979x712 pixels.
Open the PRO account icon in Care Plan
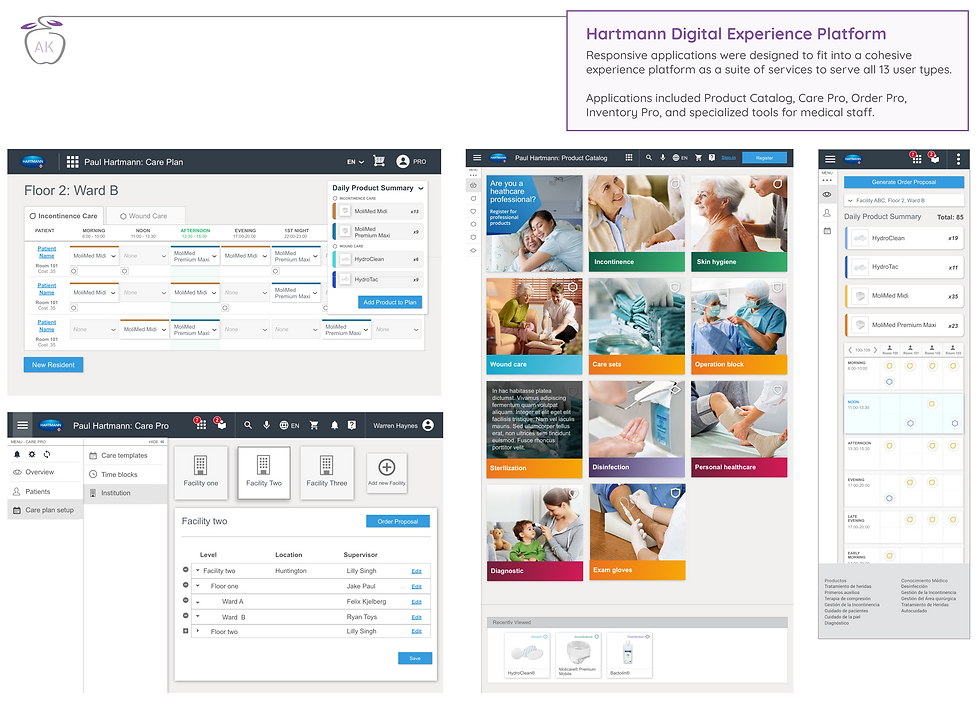coord(403,161)
